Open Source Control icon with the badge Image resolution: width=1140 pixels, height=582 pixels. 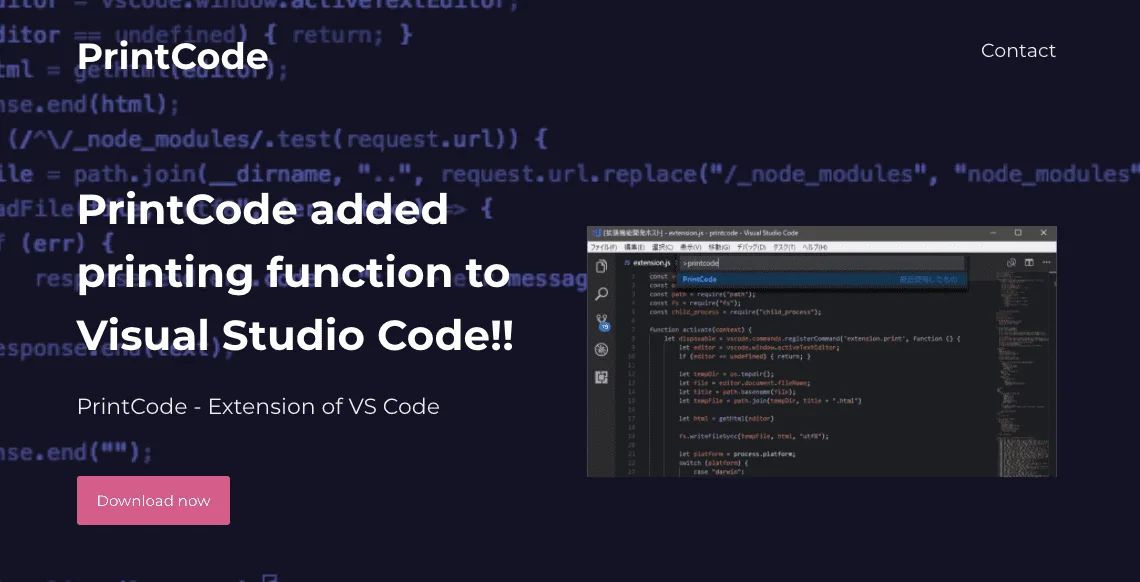[x=602, y=321]
